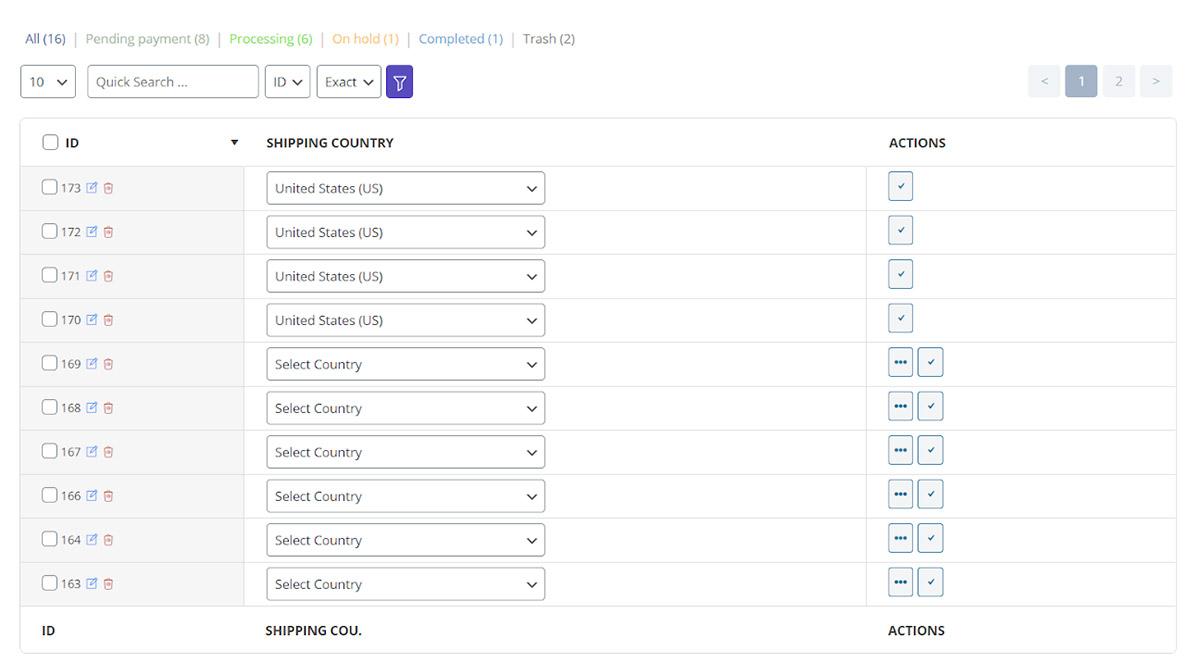Open the edit icon for order 167

click(x=92, y=452)
